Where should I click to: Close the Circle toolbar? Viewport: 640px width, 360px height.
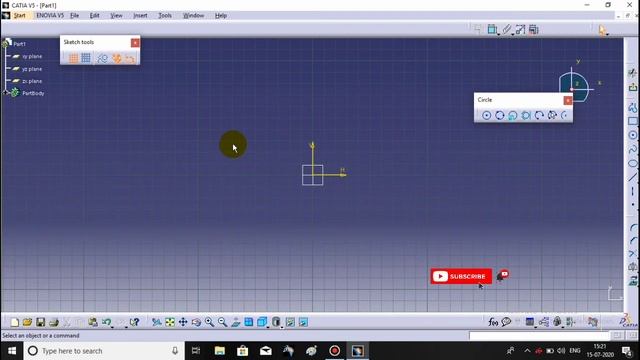[568, 100]
